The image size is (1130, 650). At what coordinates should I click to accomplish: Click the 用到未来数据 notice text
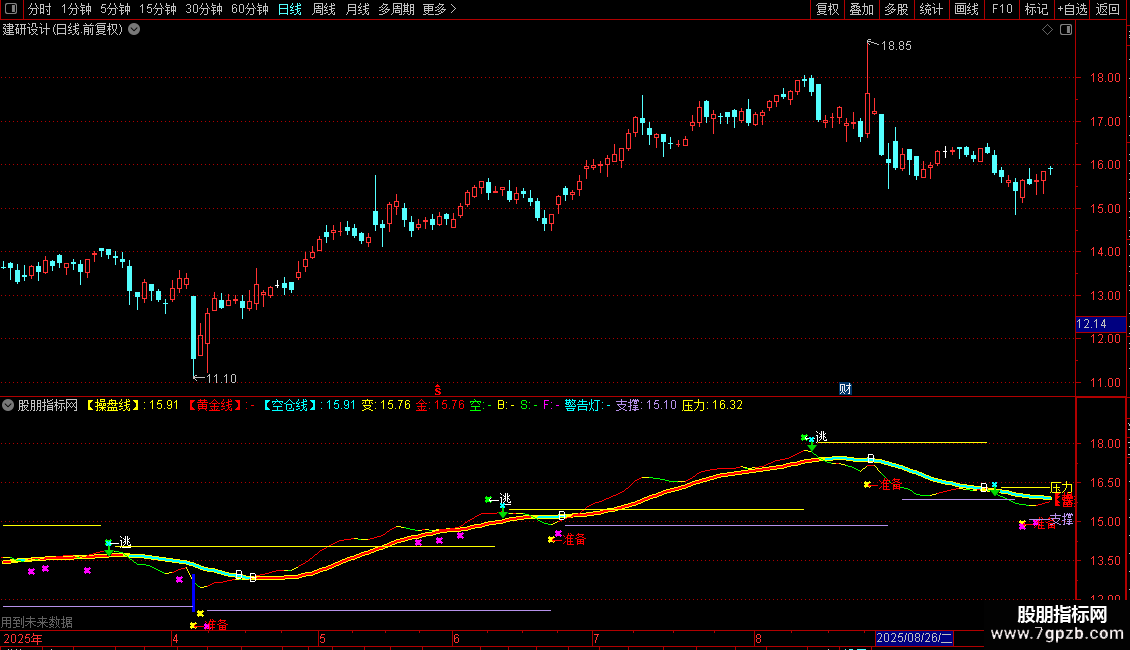tap(37, 622)
